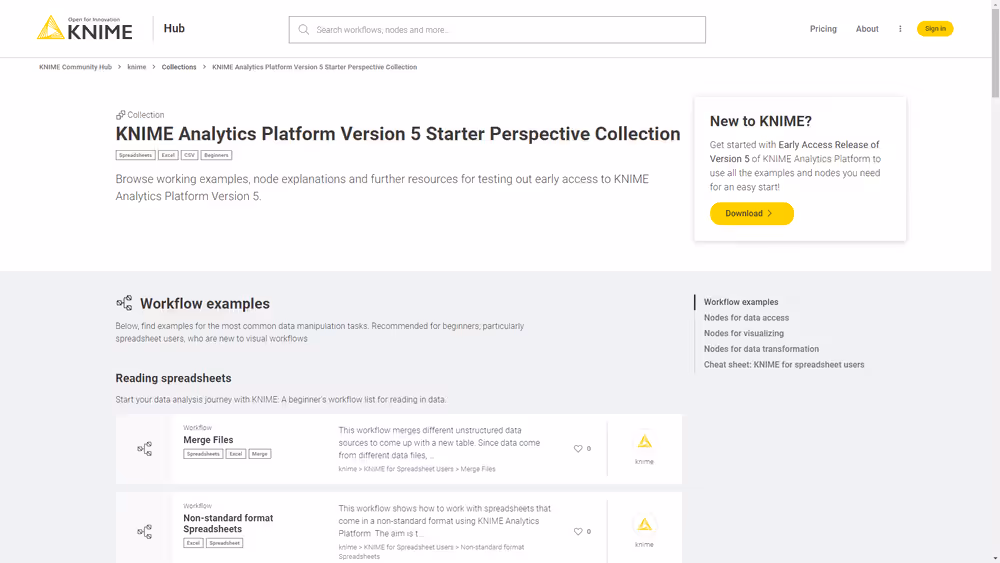The height and width of the screenshot is (563, 1000).
Task: Open knime avatar on Non-standard format card
Action: click(644, 524)
